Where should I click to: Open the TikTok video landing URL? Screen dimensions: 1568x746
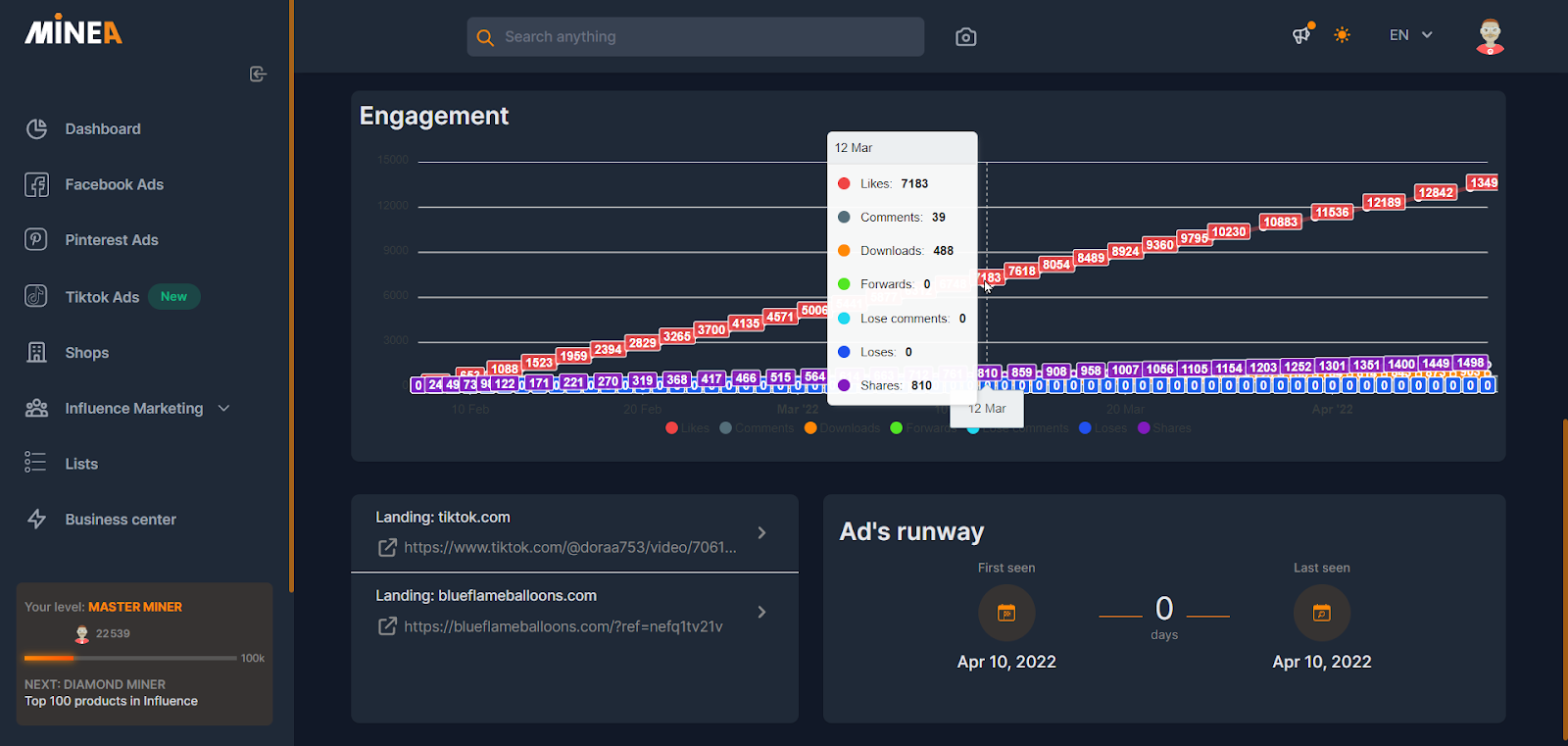(x=569, y=548)
